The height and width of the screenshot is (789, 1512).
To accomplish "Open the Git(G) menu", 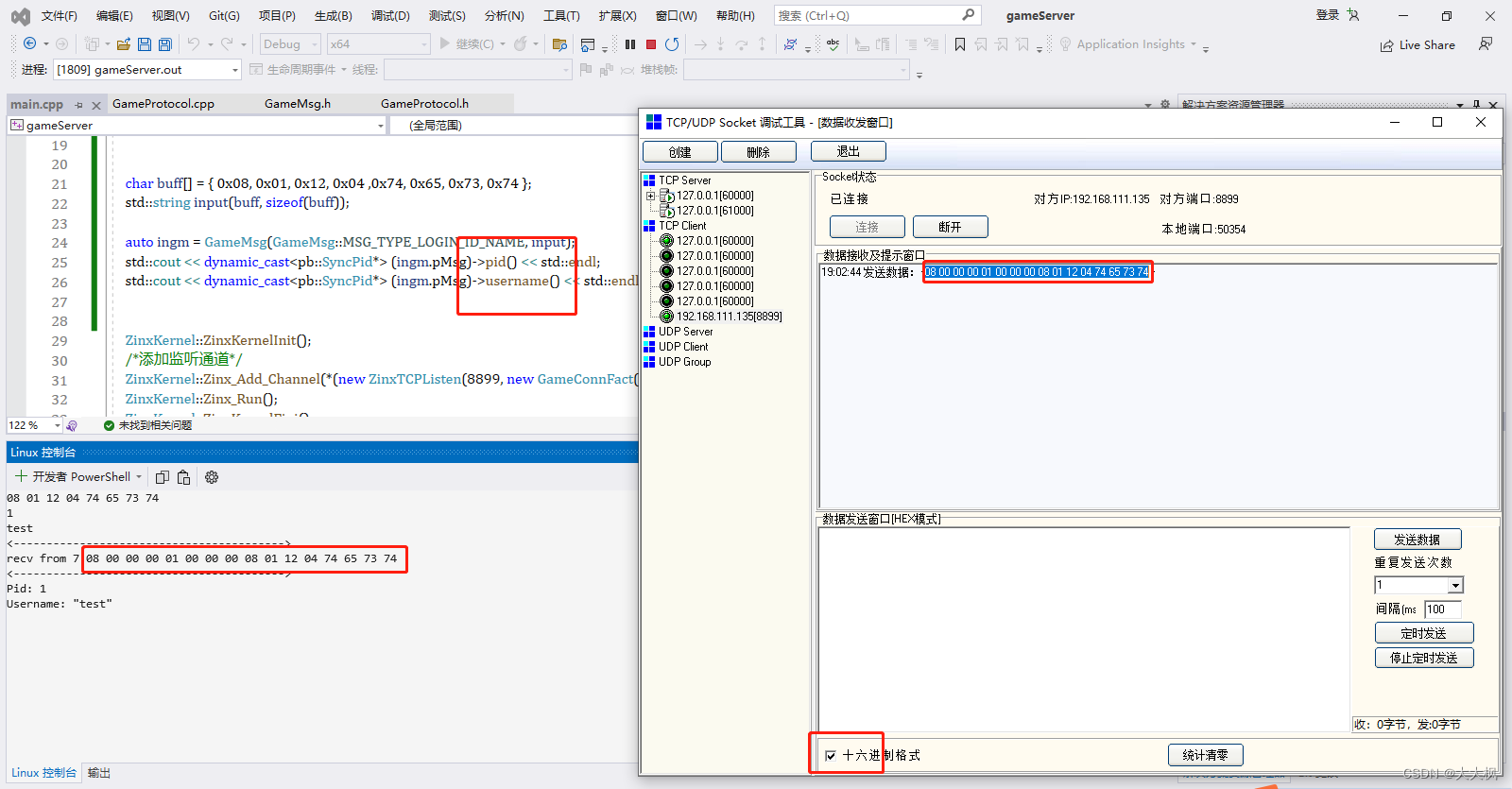I will (x=224, y=16).
